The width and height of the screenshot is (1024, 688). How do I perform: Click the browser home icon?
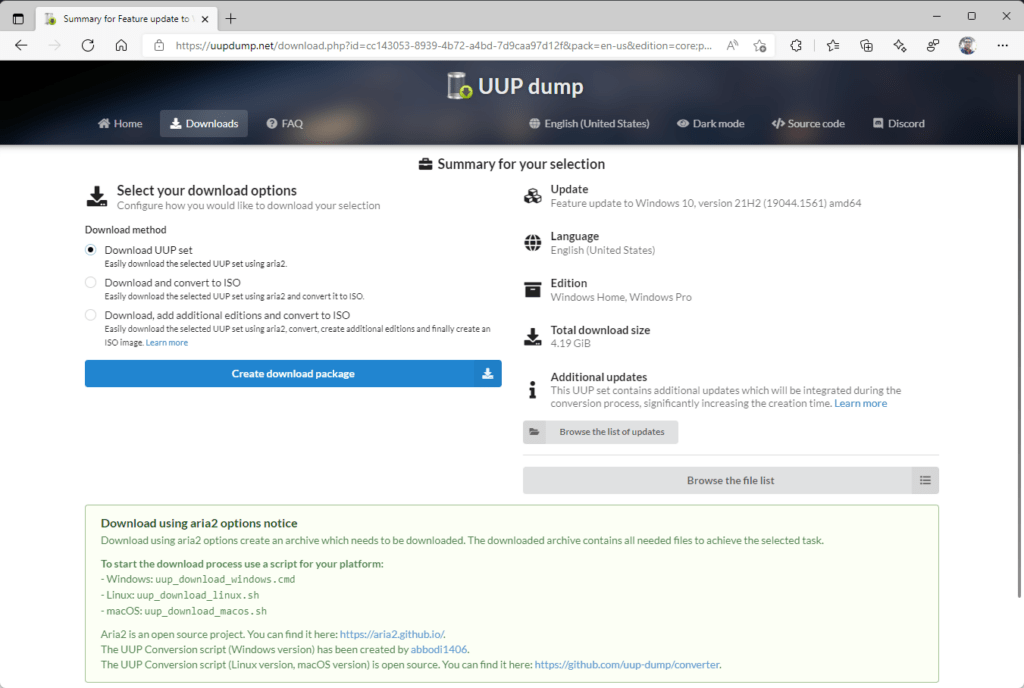point(121,45)
